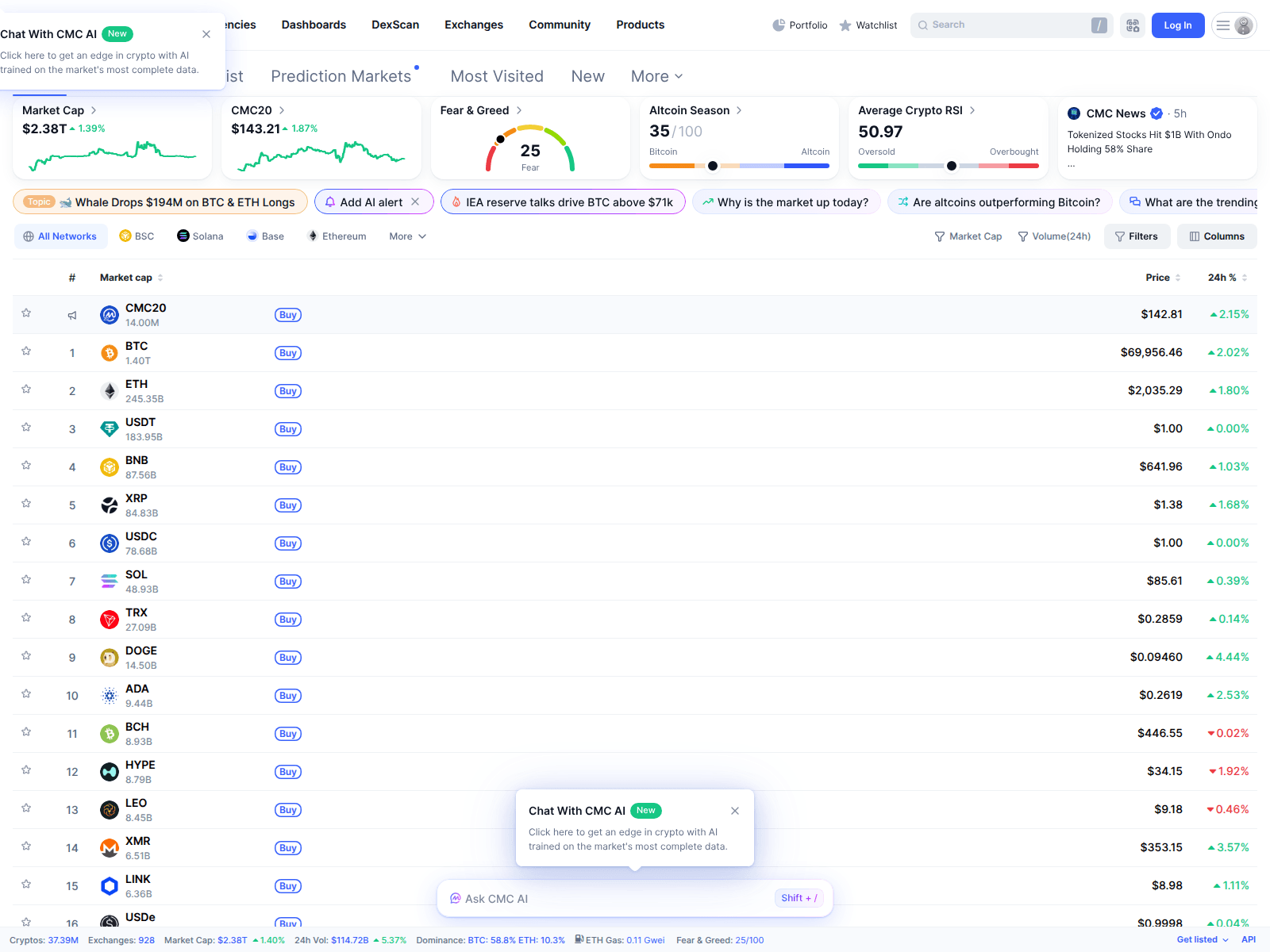Click the Buy button for BTC
The height and width of the screenshot is (952, 1270).
tap(288, 353)
